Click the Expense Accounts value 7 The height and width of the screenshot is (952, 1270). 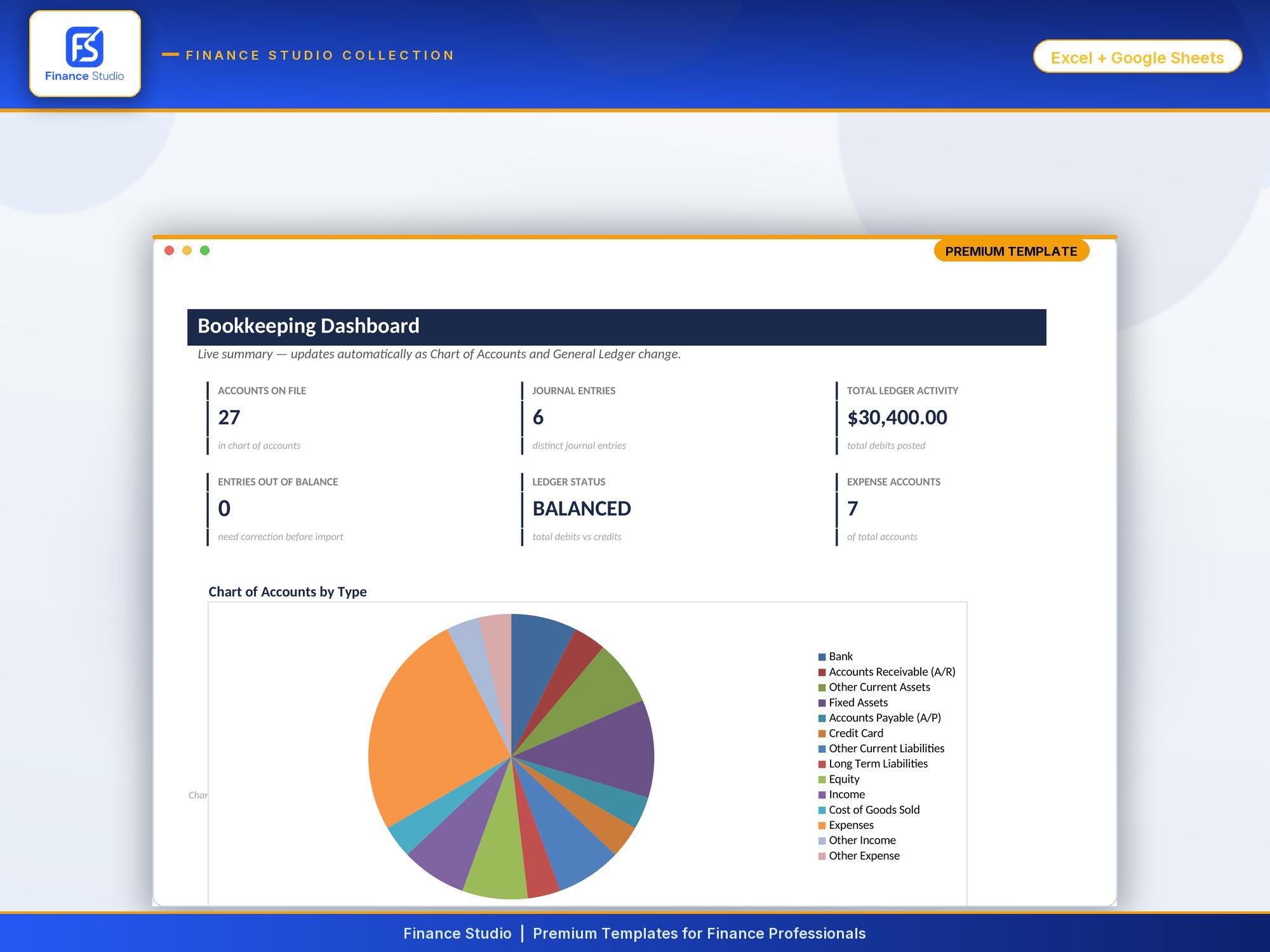point(853,508)
